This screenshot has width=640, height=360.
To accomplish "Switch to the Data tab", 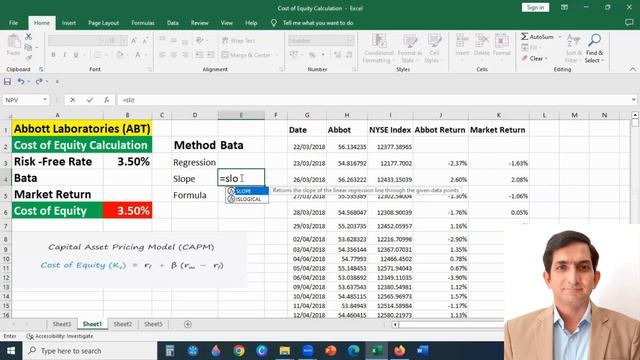I will (173, 23).
